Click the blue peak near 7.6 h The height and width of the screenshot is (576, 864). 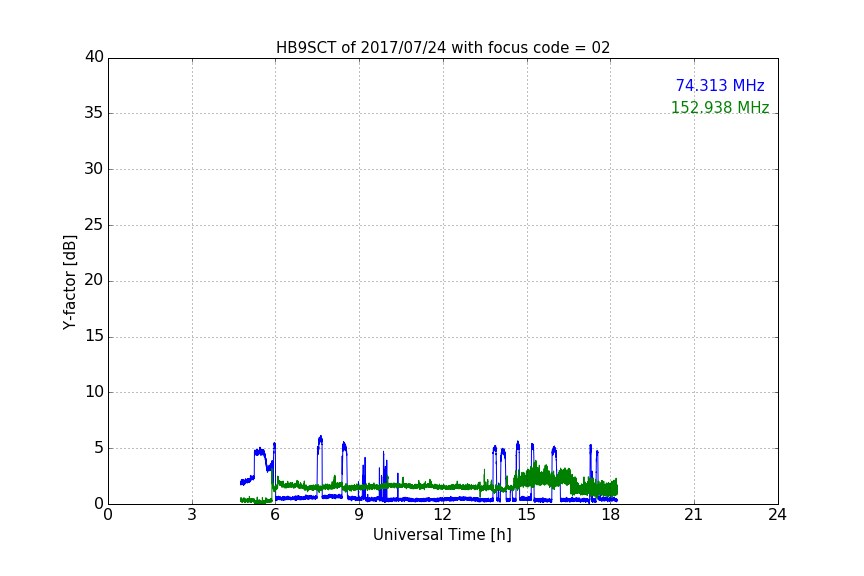pos(320,439)
